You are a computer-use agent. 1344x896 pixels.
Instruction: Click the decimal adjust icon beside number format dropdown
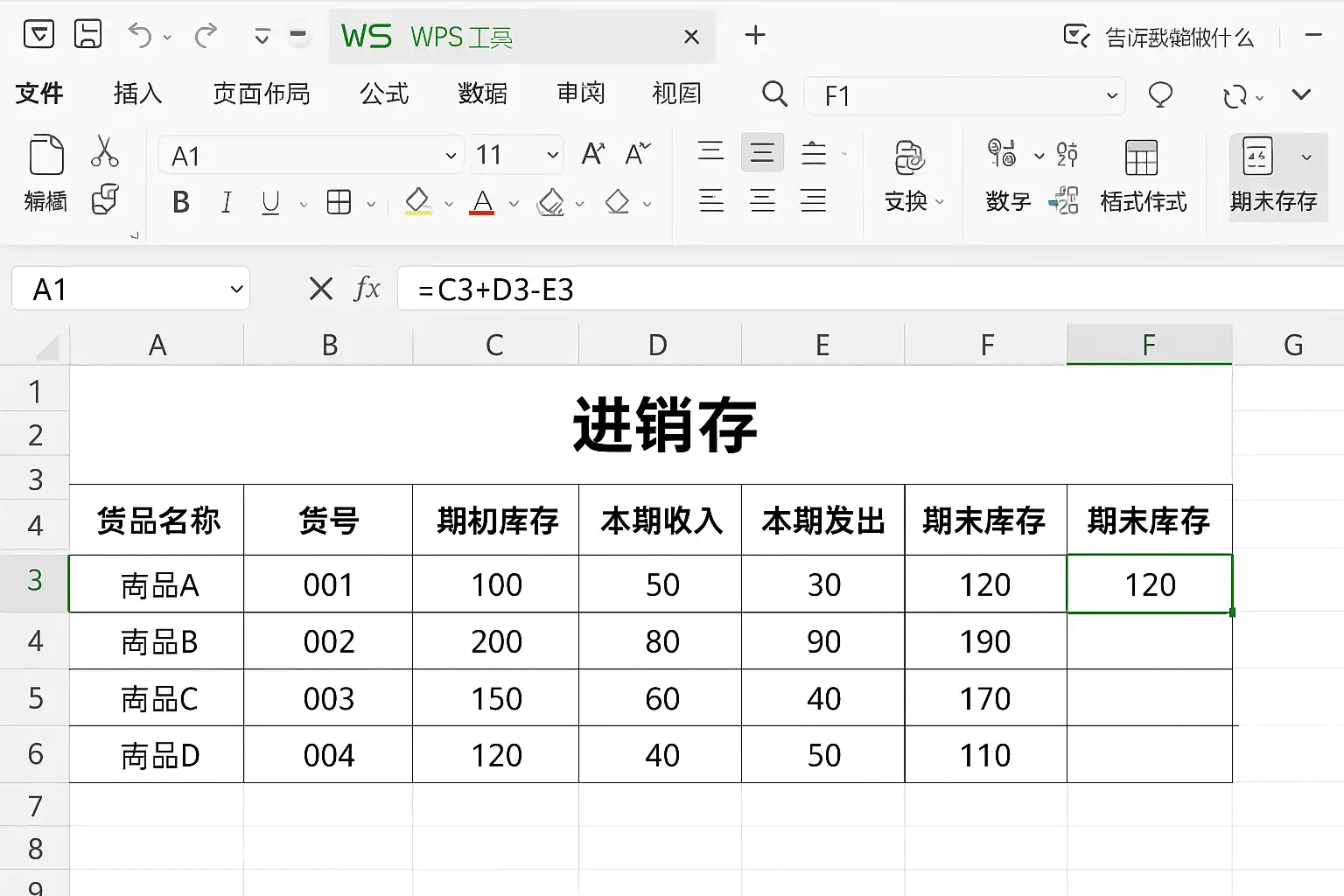click(x=1067, y=154)
